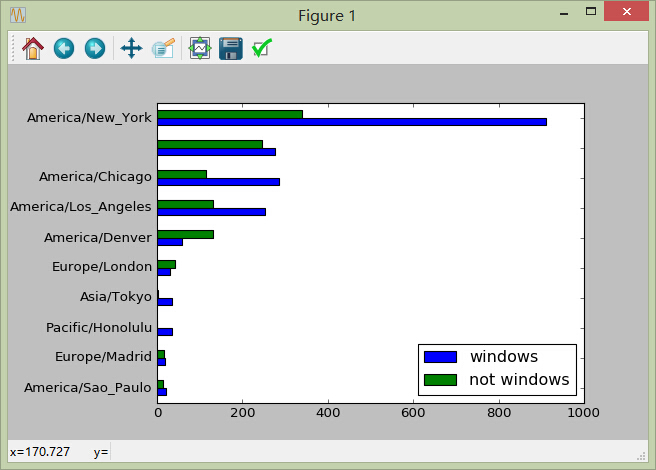656x470 pixels.
Task: Click the green New_York not windows bar
Action: 230,114
